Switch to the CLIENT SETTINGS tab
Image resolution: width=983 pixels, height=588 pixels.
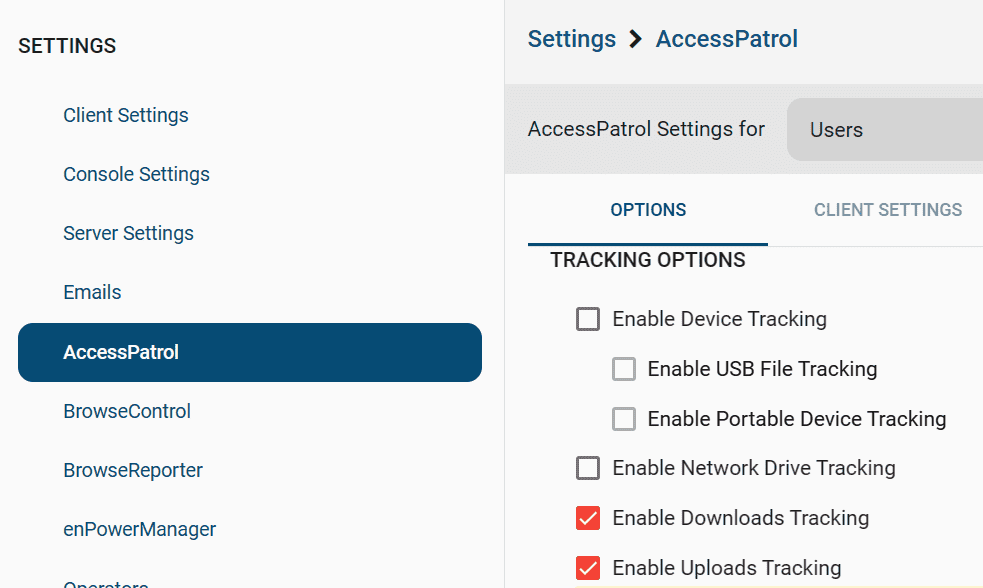click(x=888, y=210)
